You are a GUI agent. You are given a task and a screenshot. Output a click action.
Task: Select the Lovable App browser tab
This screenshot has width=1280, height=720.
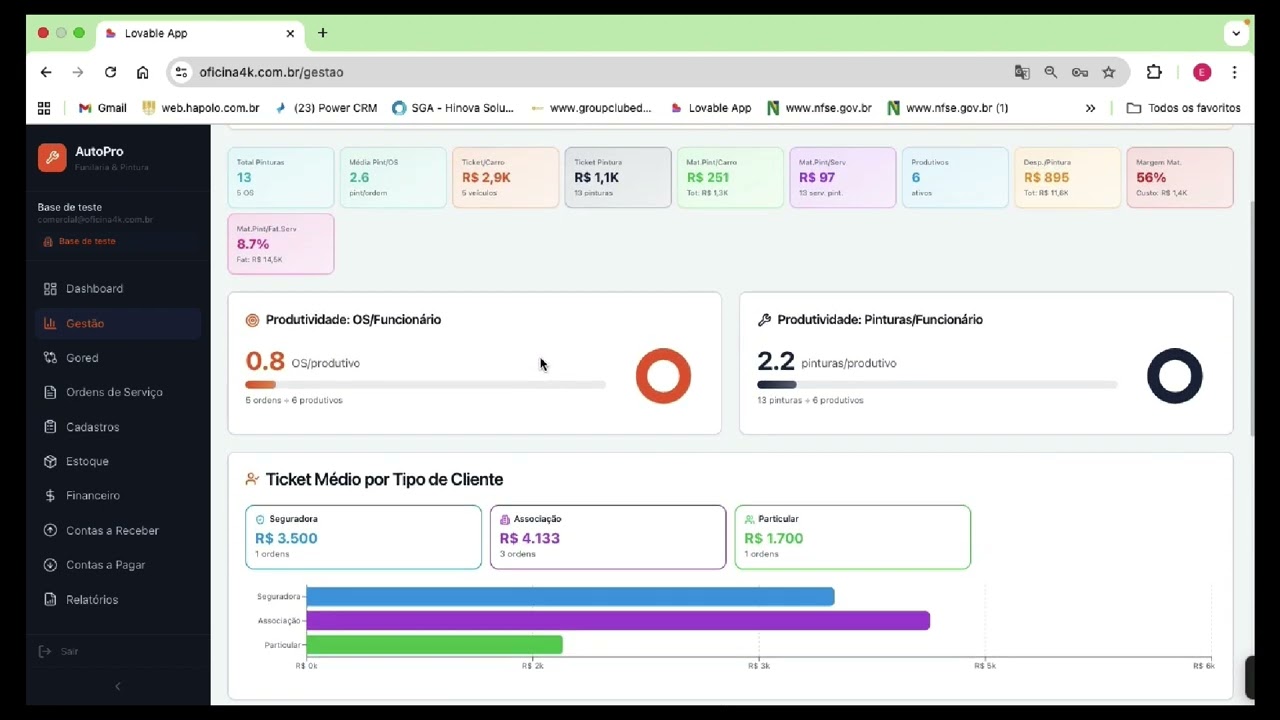click(x=200, y=33)
